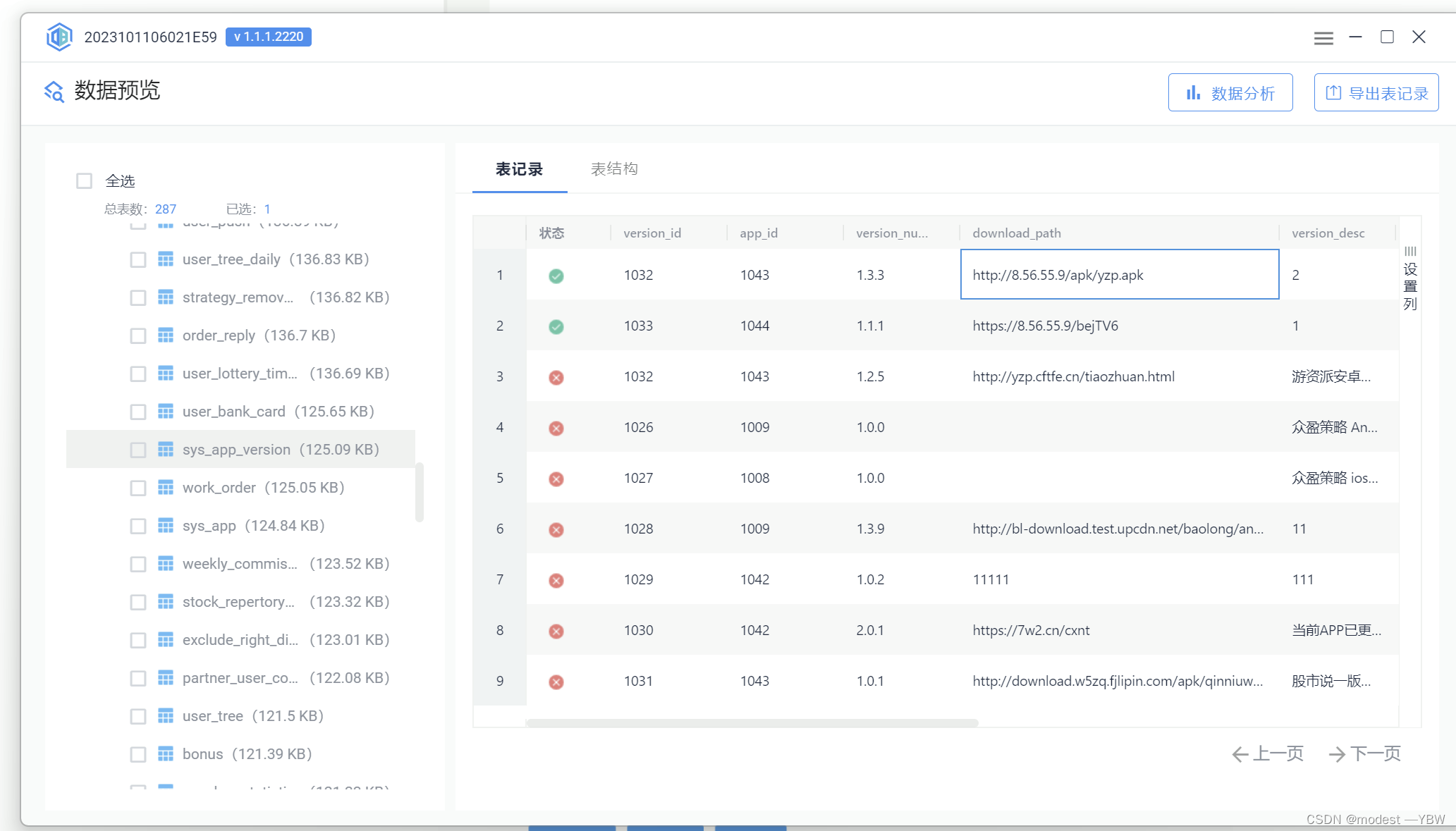
Task: Check the sys_app_version table checkbox
Action: pyautogui.click(x=138, y=449)
